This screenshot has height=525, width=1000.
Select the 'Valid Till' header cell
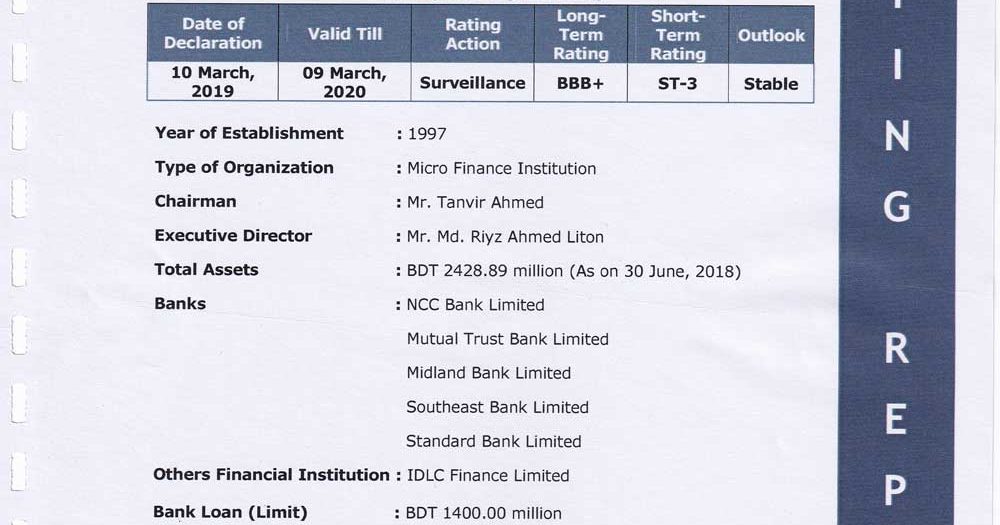(x=345, y=33)
